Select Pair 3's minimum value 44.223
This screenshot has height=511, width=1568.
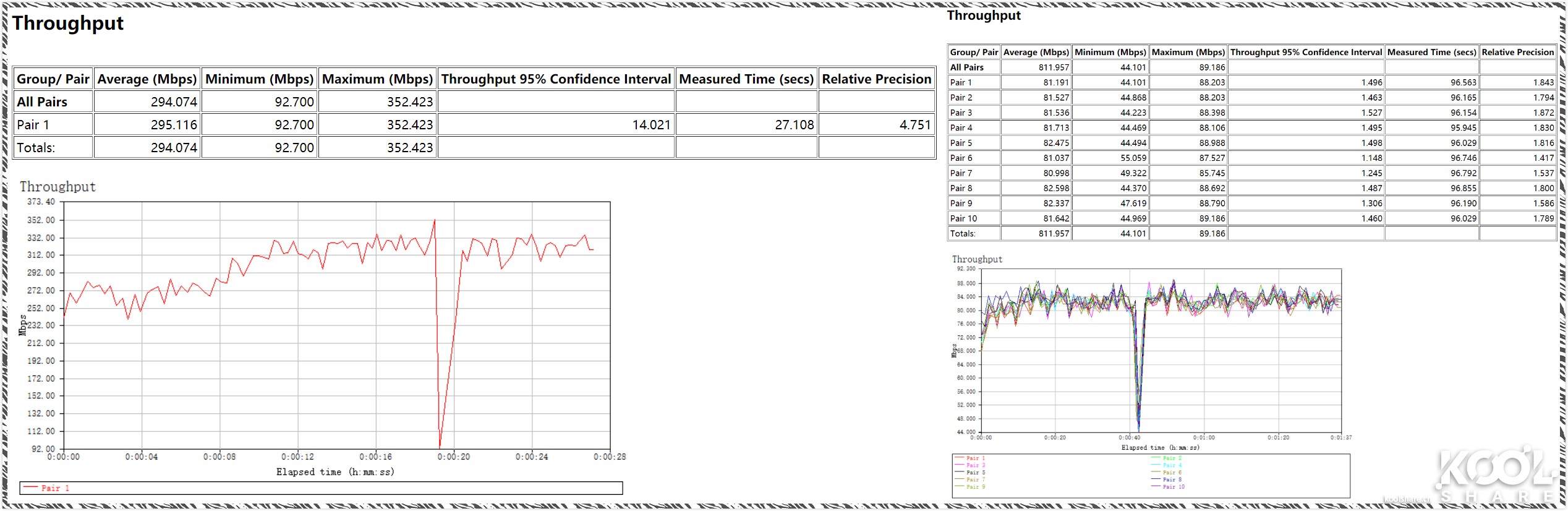coord(1133,113)
